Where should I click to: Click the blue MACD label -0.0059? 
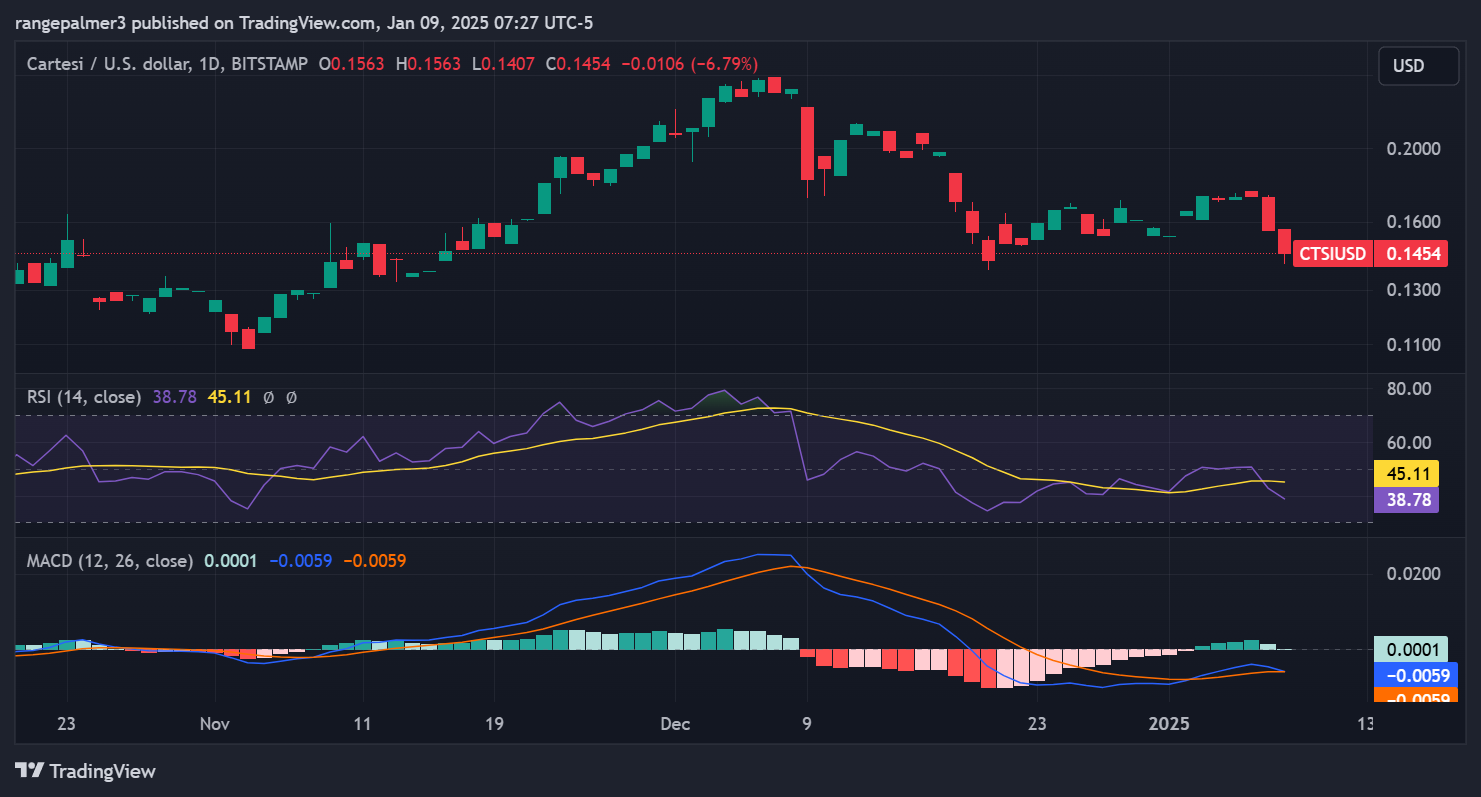click(1414, 675)
